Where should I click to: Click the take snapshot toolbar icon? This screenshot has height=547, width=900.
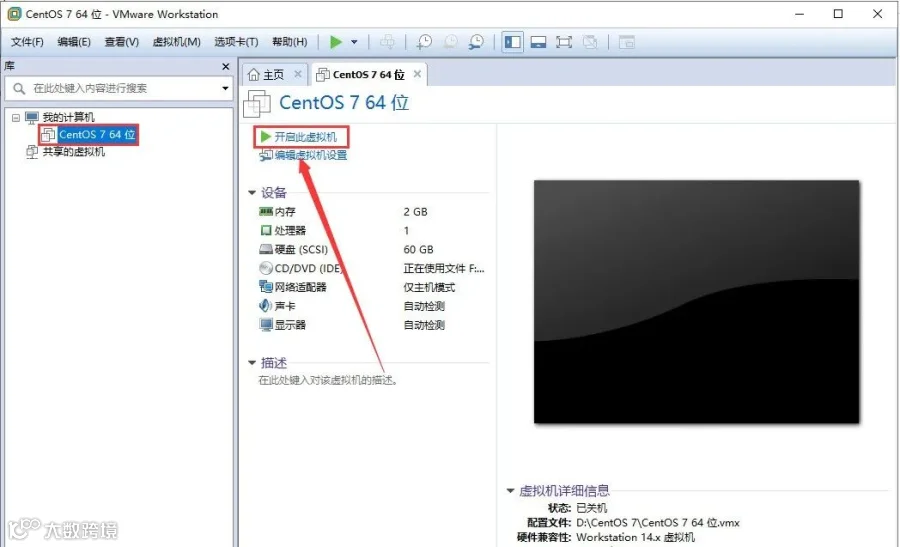pyautogui.click(x=424, y=42)
